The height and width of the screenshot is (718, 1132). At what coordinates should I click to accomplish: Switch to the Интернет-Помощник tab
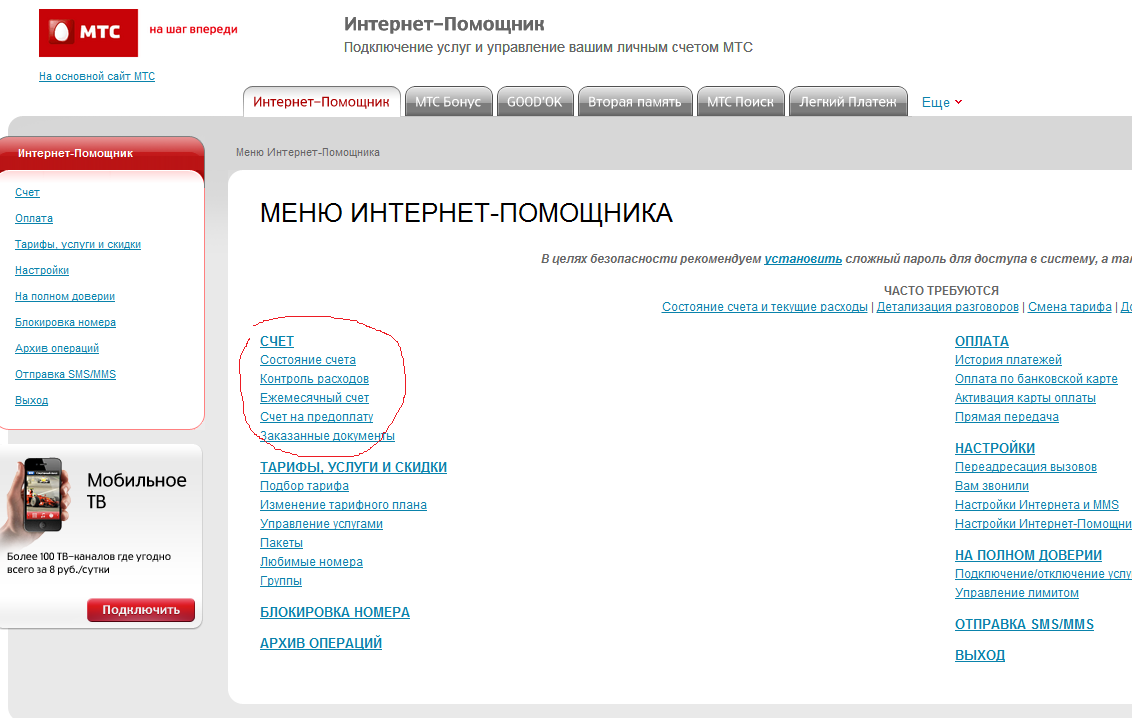click(321, 102)
